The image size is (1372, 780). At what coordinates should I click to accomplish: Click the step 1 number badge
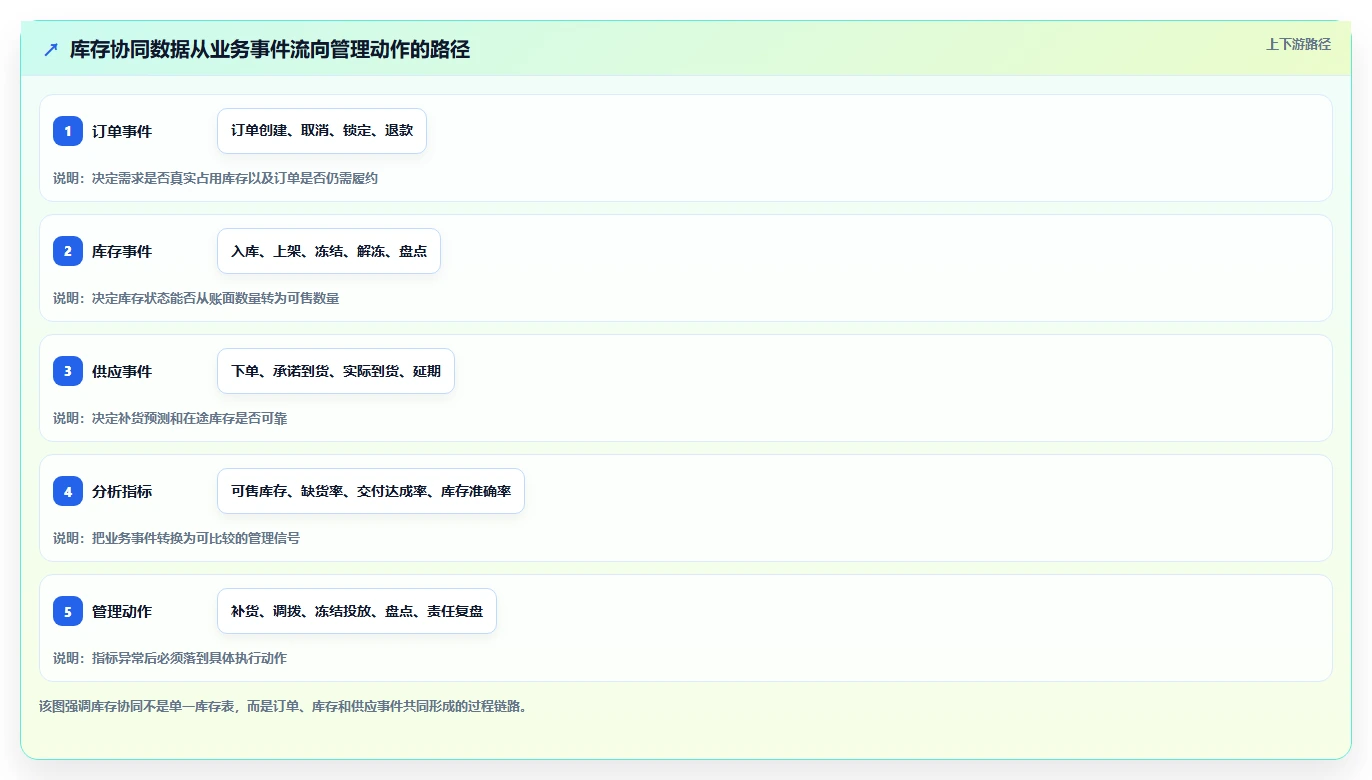(x=68, y=131)
